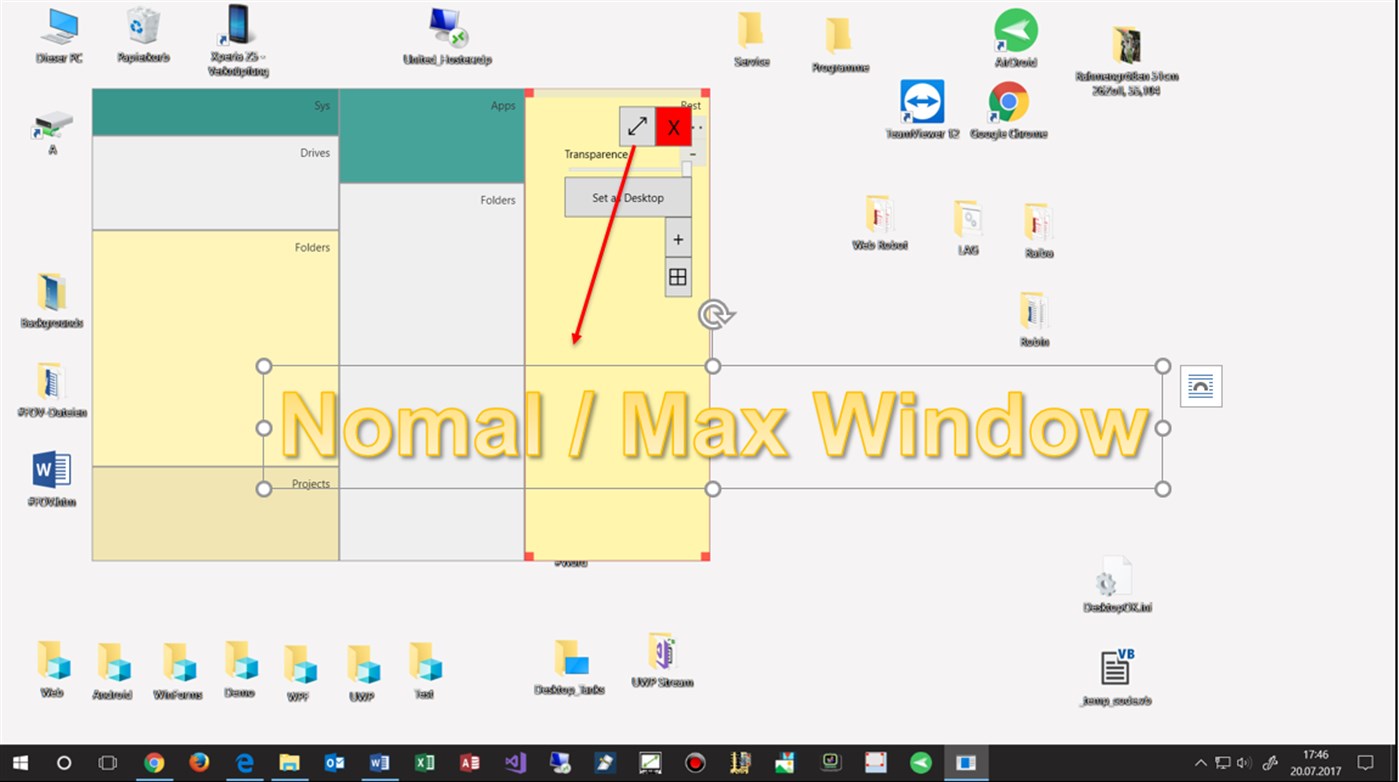This screenshot has height=782, width=1399.
Task: Click the quad-grid layout icon
Action: click(x=677, y=276)
